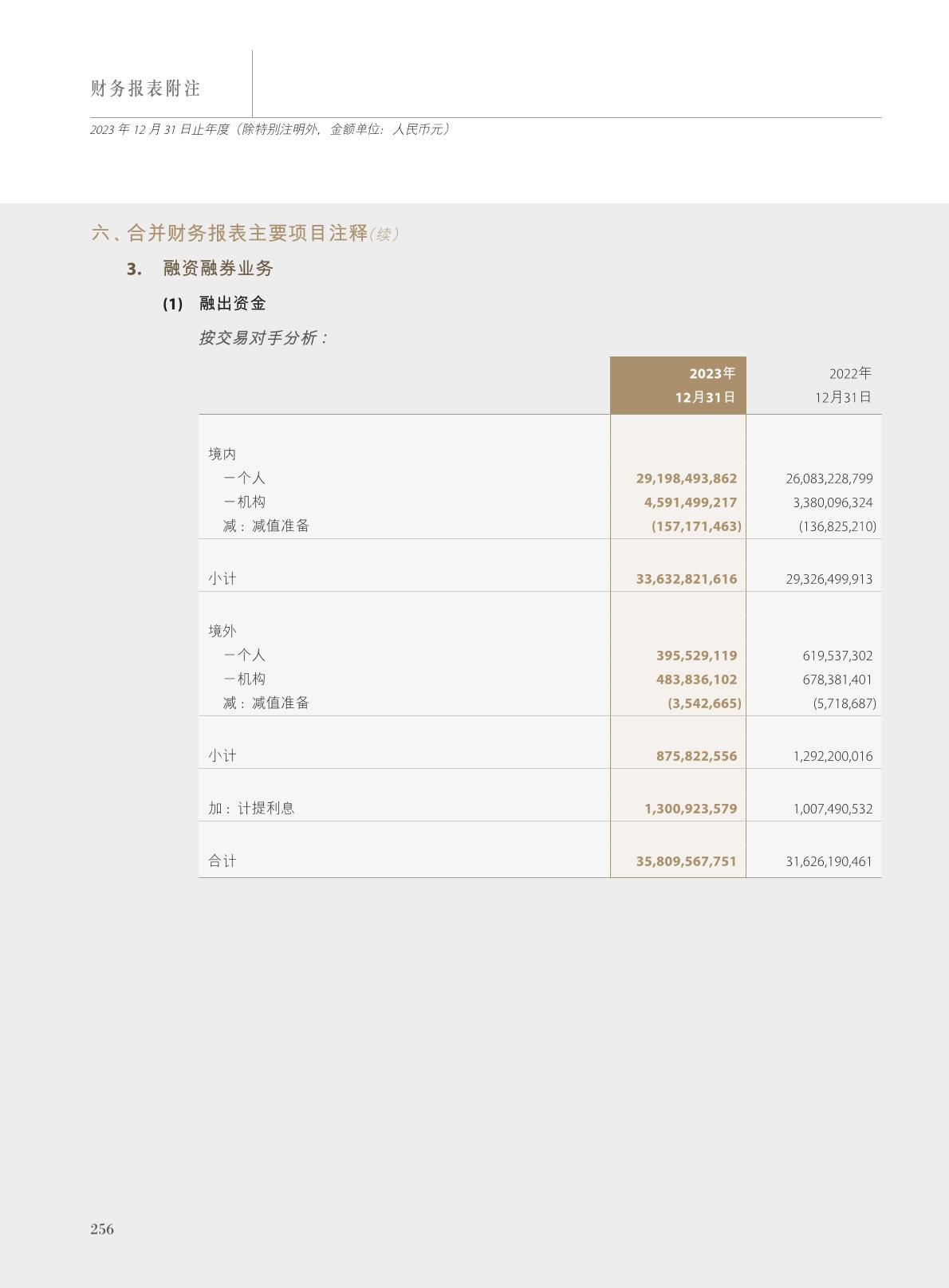The height and width of the screenshot is (1288, 949).
Task: Select the 境内 row label
Action: point(222,454)
